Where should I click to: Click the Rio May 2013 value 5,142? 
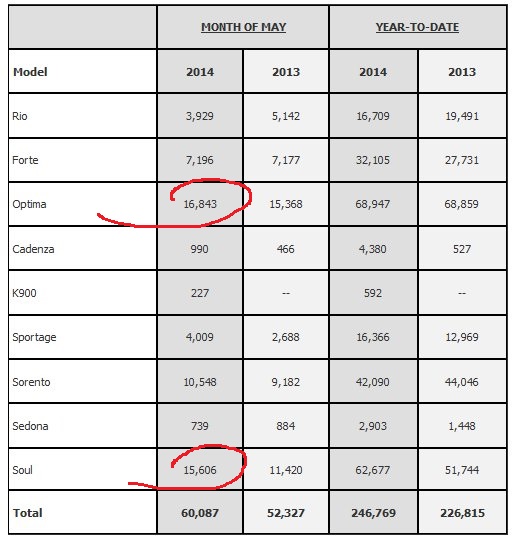(286, 116)
